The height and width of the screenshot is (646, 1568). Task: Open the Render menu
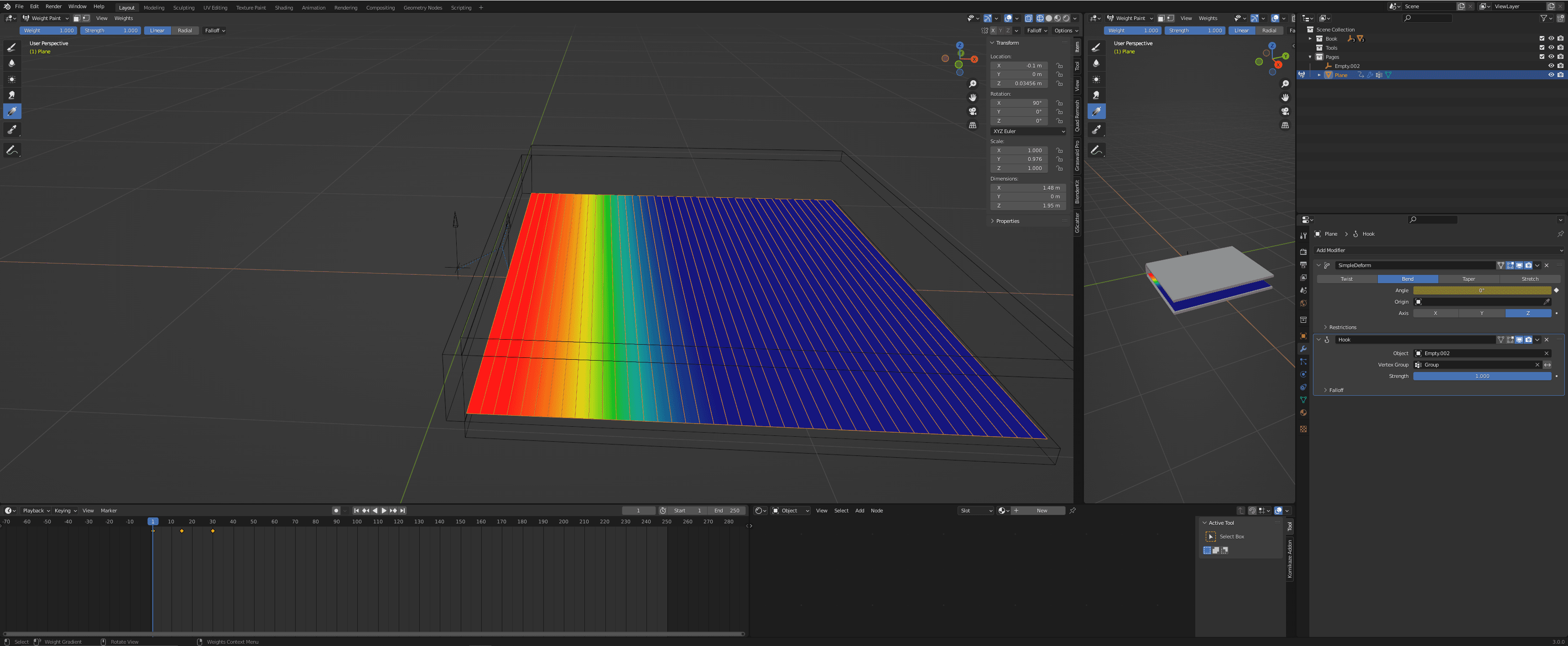point(53,7)
